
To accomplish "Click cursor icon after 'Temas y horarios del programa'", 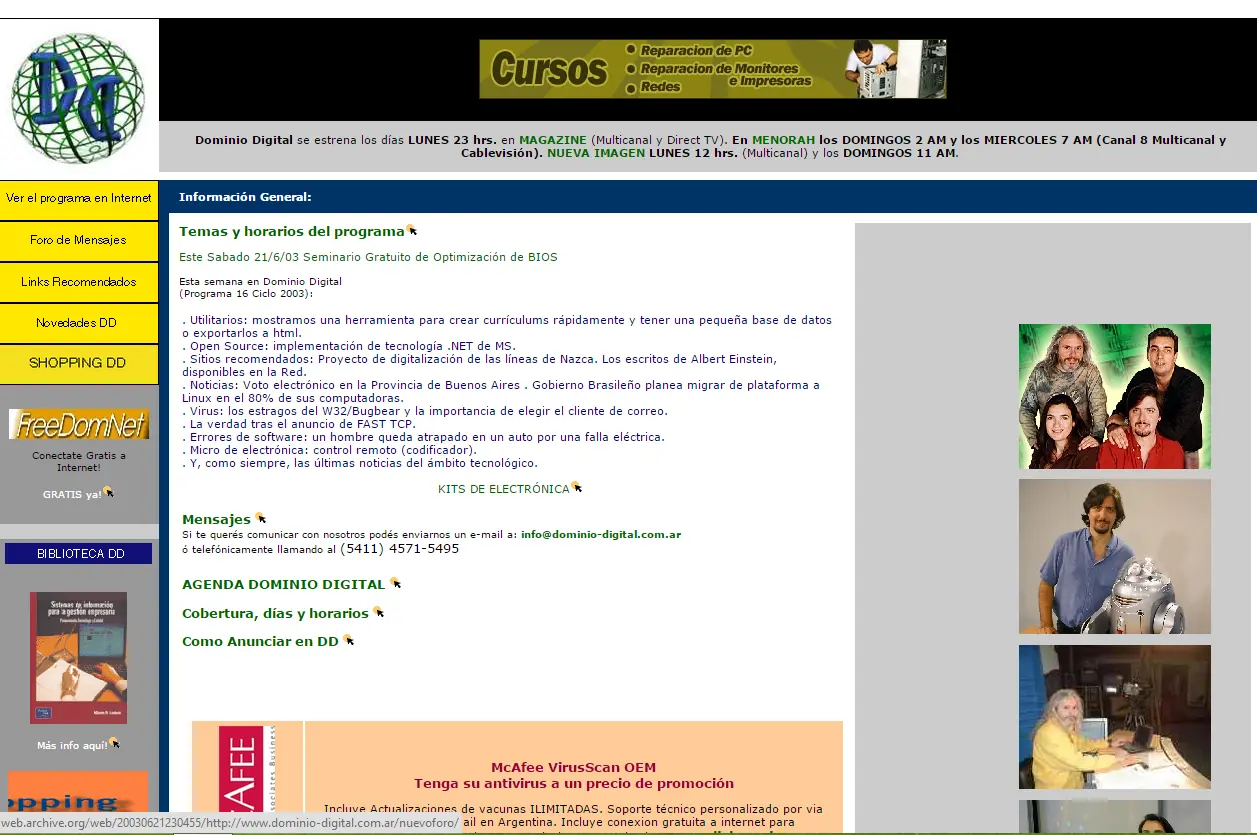I will pos(411,230).
